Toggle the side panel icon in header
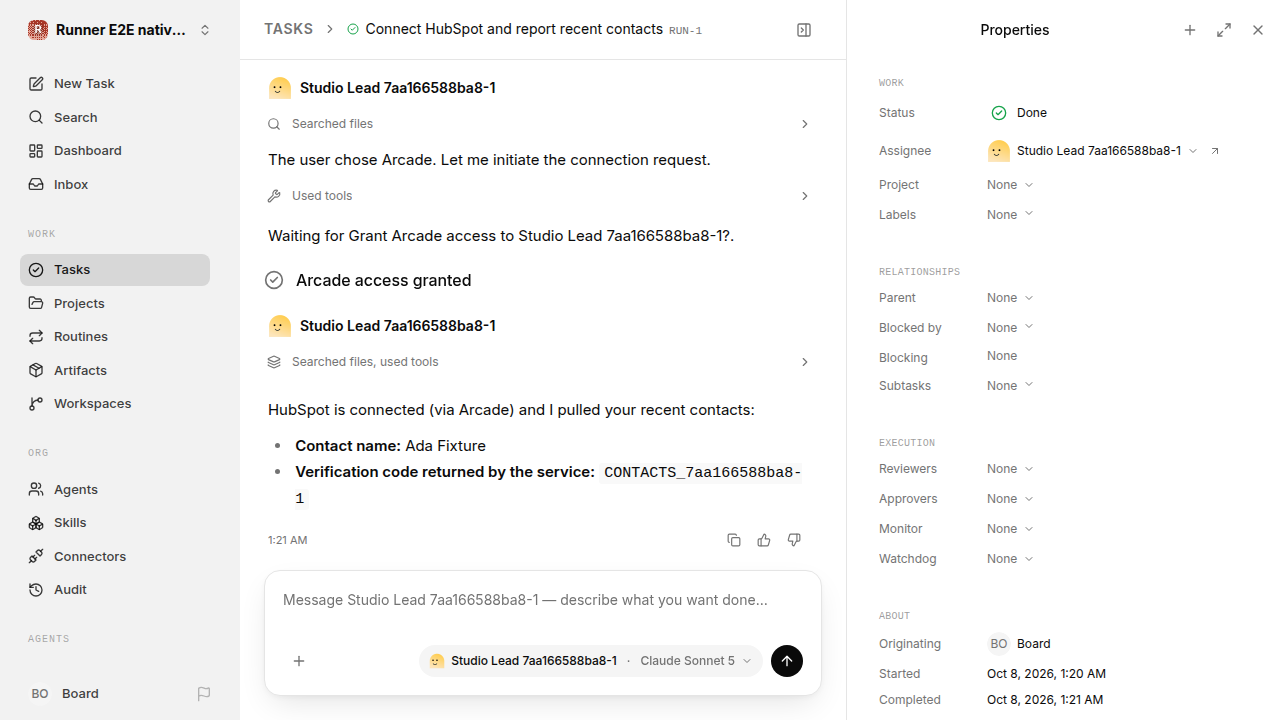This screenshot has width=1280, height=720. tap(804, 30)
